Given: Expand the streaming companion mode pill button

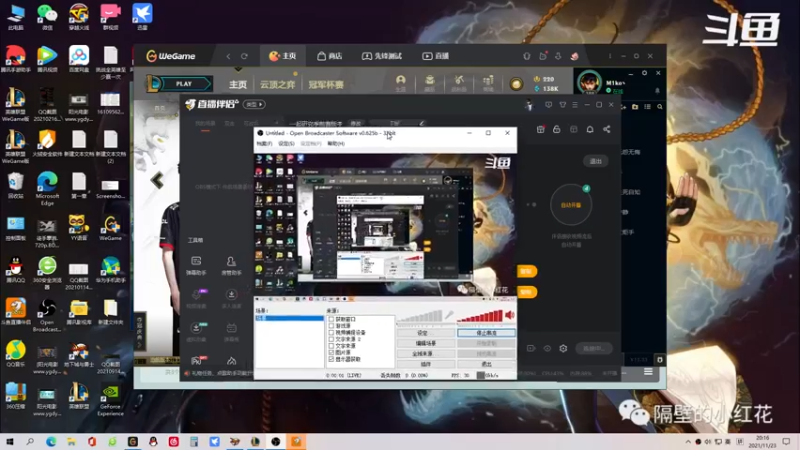Looking at the screenshot, I should click(255, 105).
